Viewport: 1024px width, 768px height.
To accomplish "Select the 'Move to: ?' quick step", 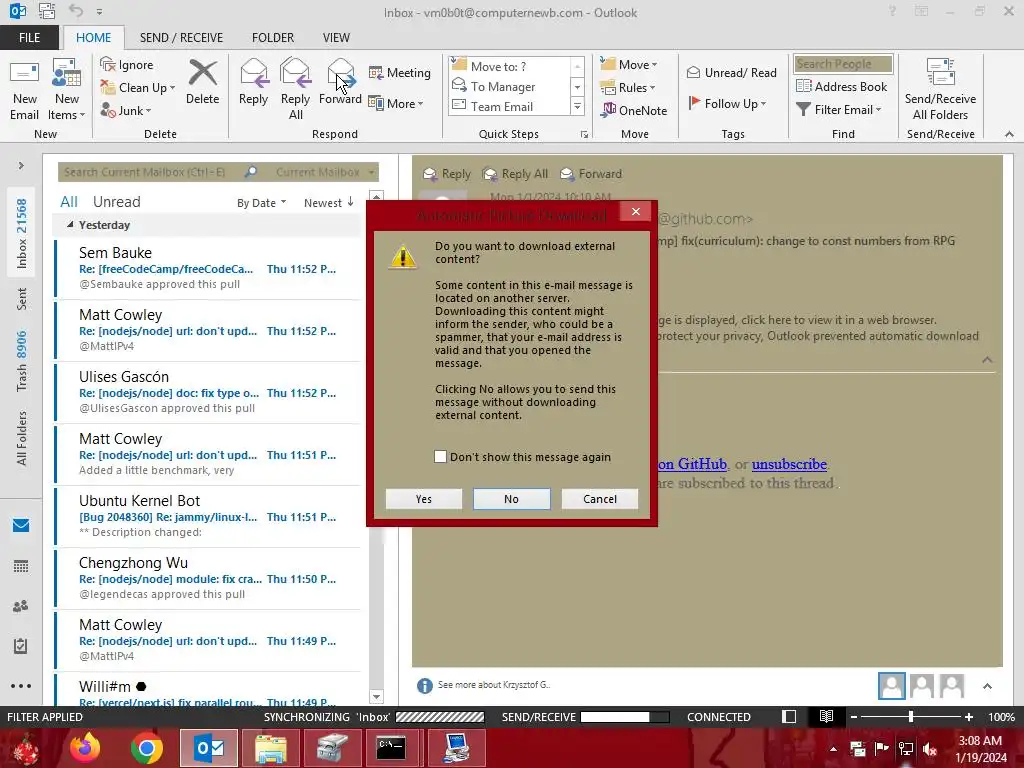I will 509,66.
